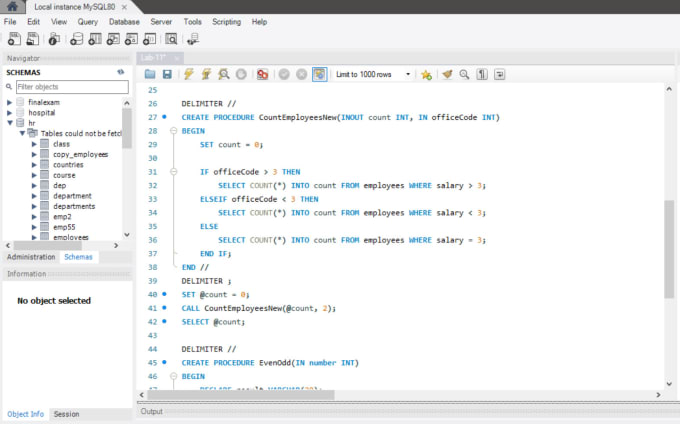Execute the statement under the cursor

pyautogui.click(x=206, y=74)
